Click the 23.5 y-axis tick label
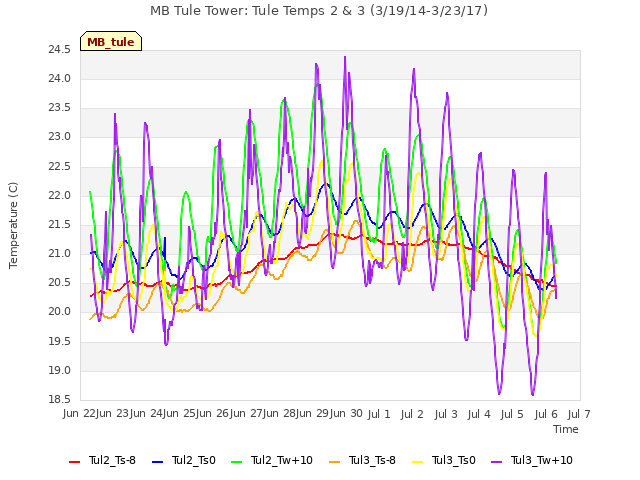Viewport: 640px width, 480px height. coord(59,108)
